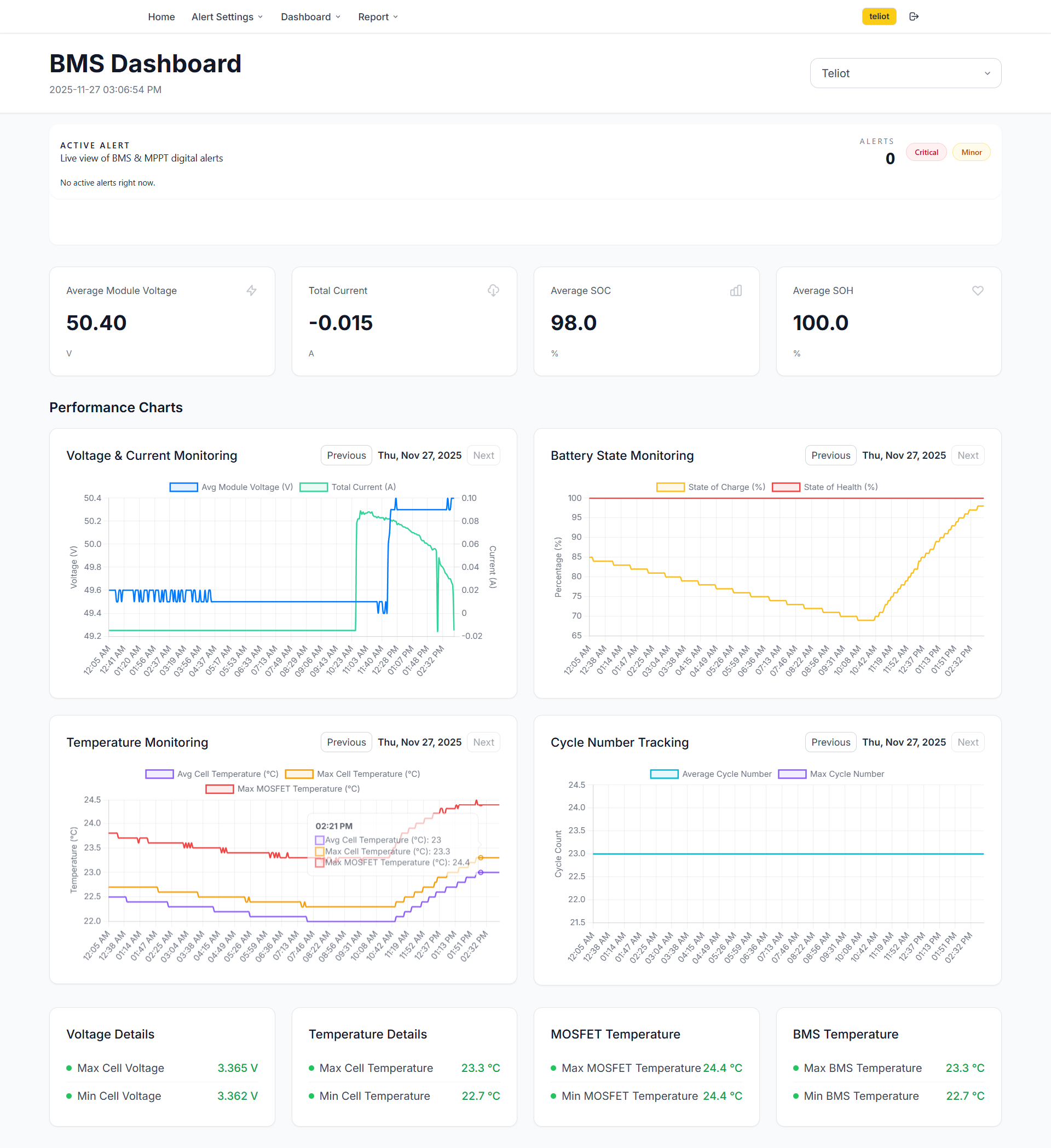Click the heart icon on Average SOH
This screenshot has height=1148, width=1051.
978,290
